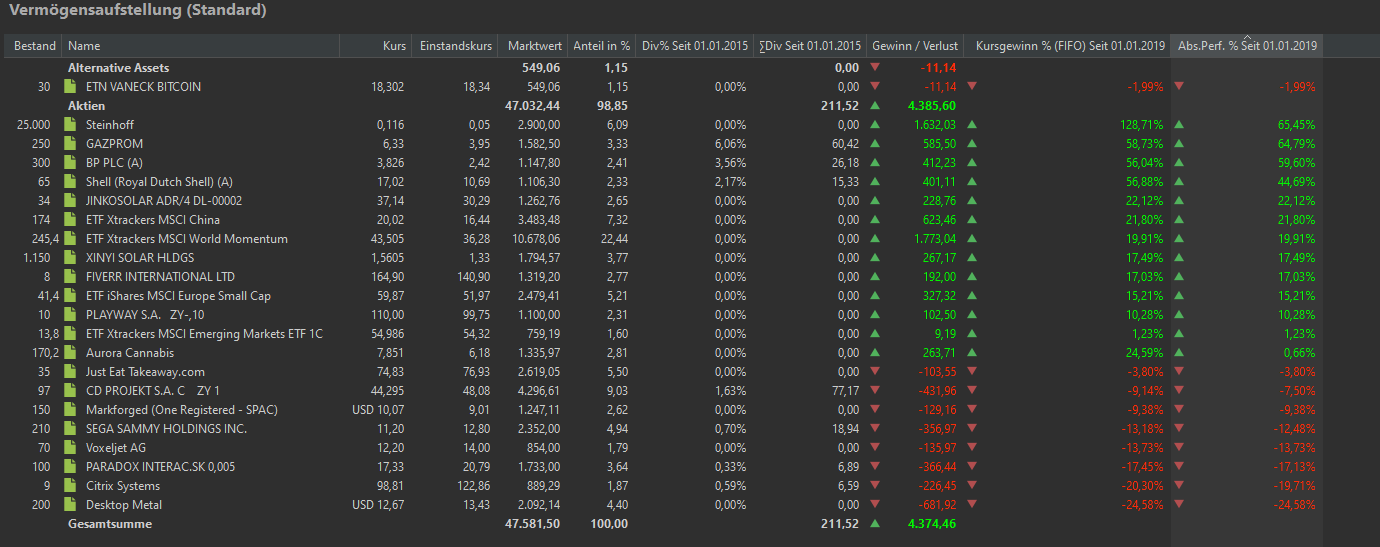This screenshot has height=547, width=1380.
Task: Click Kursgewinn % (FIFO) Seit 01.01.2019 header
Action: (x=1067, y=46)
